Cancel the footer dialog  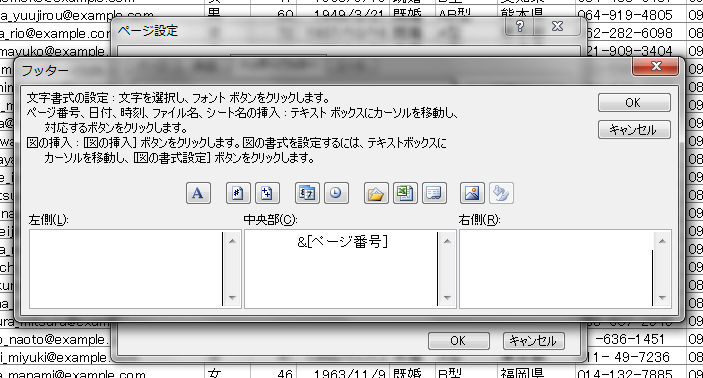tap(634, 130)
